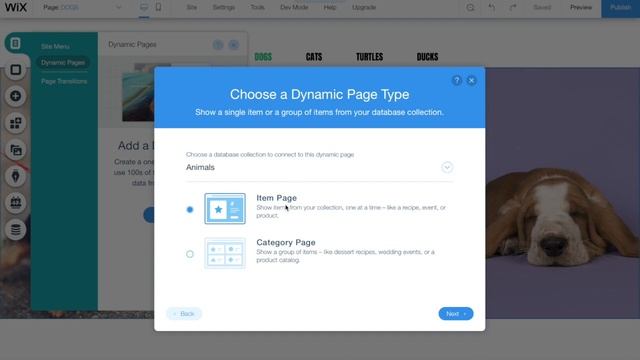Click the DUCKS navigation menu item
Viewport: 640px width, 360px height.
pyautogui.click(x=427, y=57)
